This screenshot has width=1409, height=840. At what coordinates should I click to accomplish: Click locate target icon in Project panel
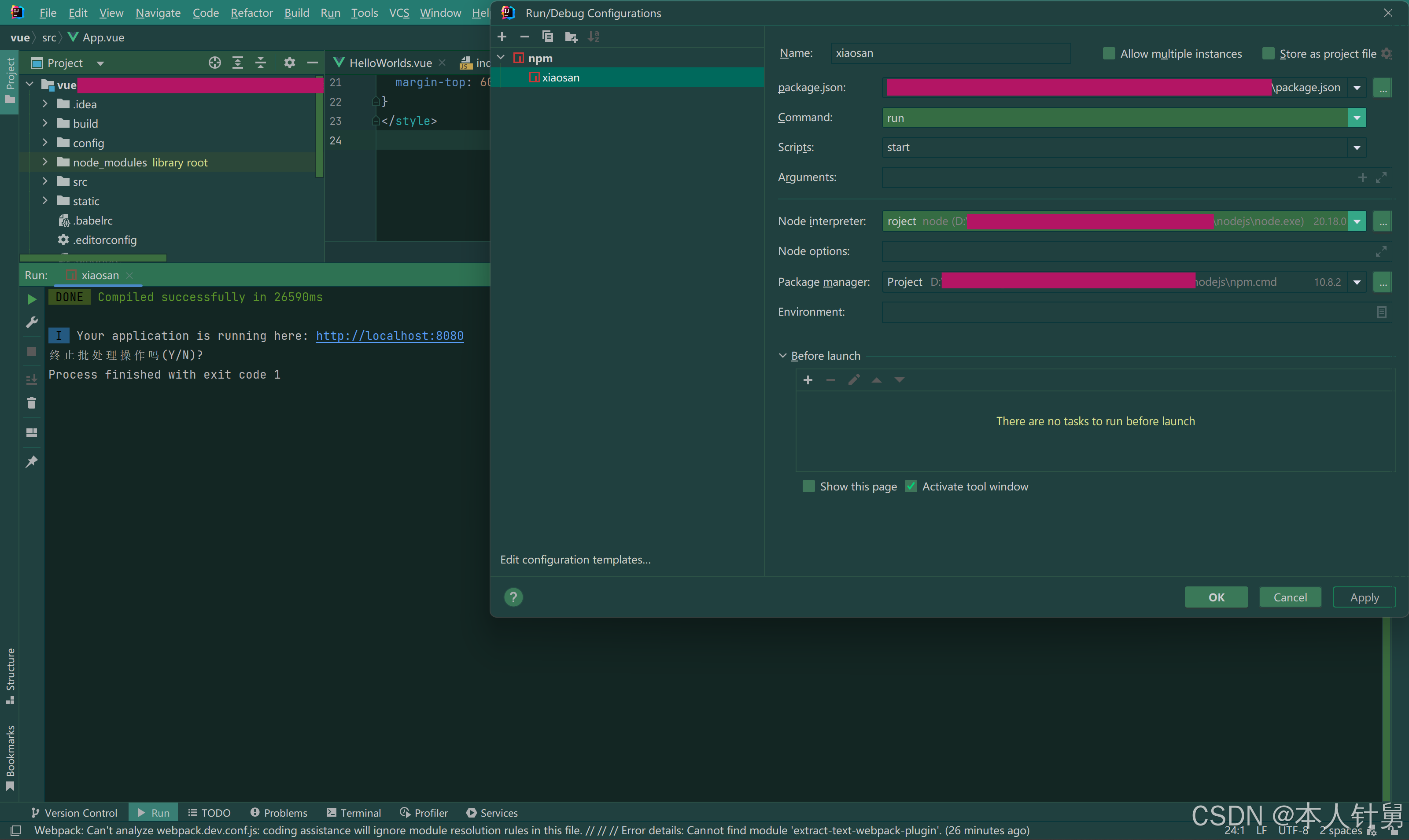coord(214,63)
